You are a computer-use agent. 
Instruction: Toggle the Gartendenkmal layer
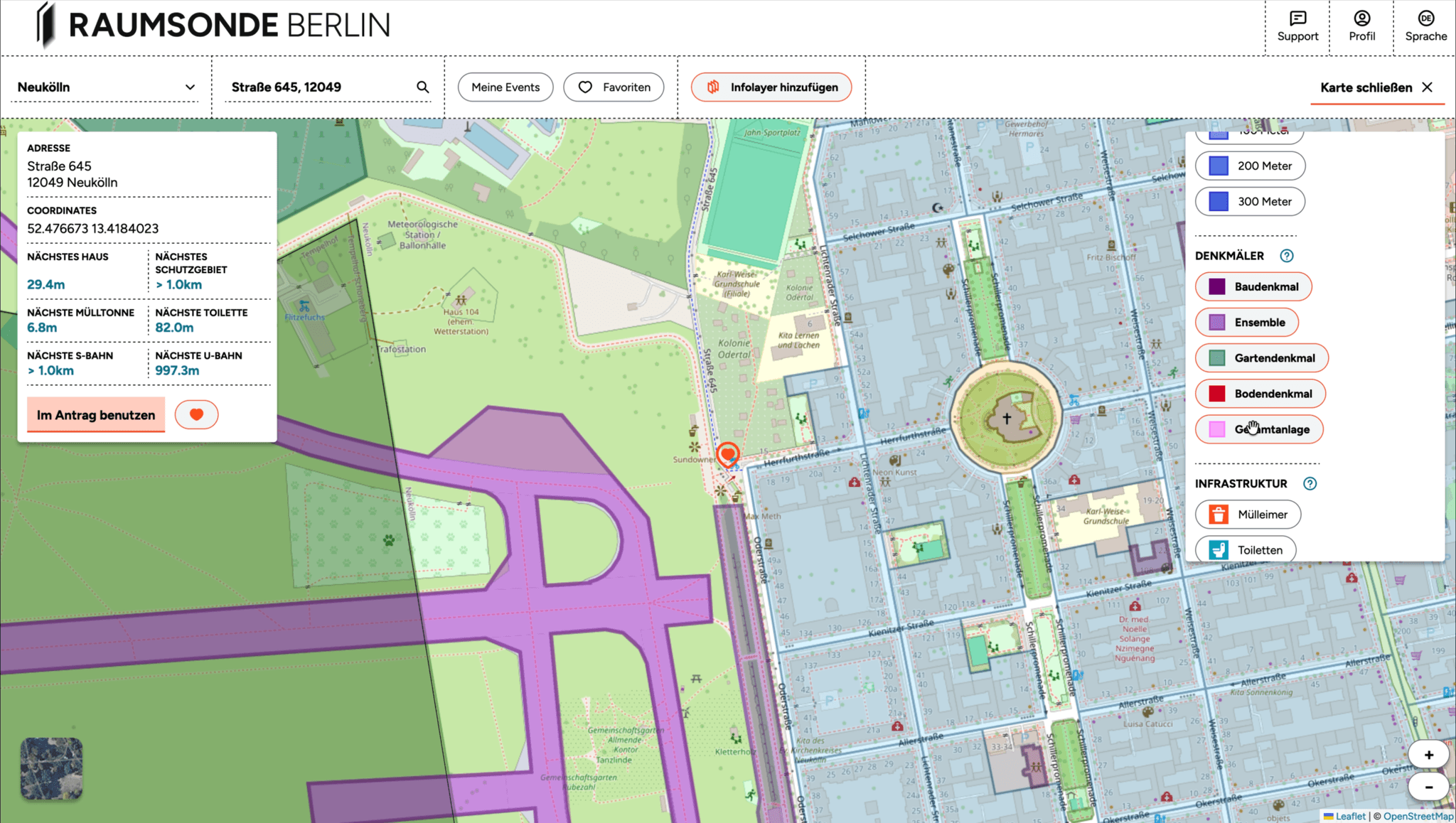(1261, 357)
